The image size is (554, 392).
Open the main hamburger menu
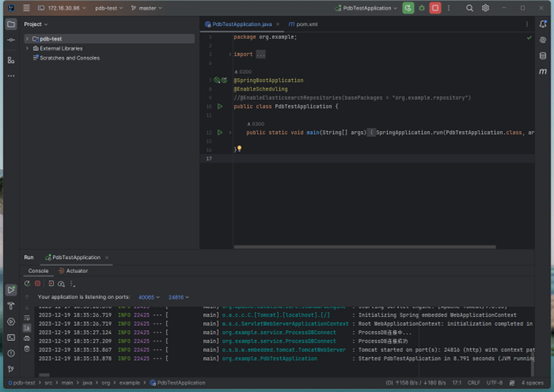[26, 8]
